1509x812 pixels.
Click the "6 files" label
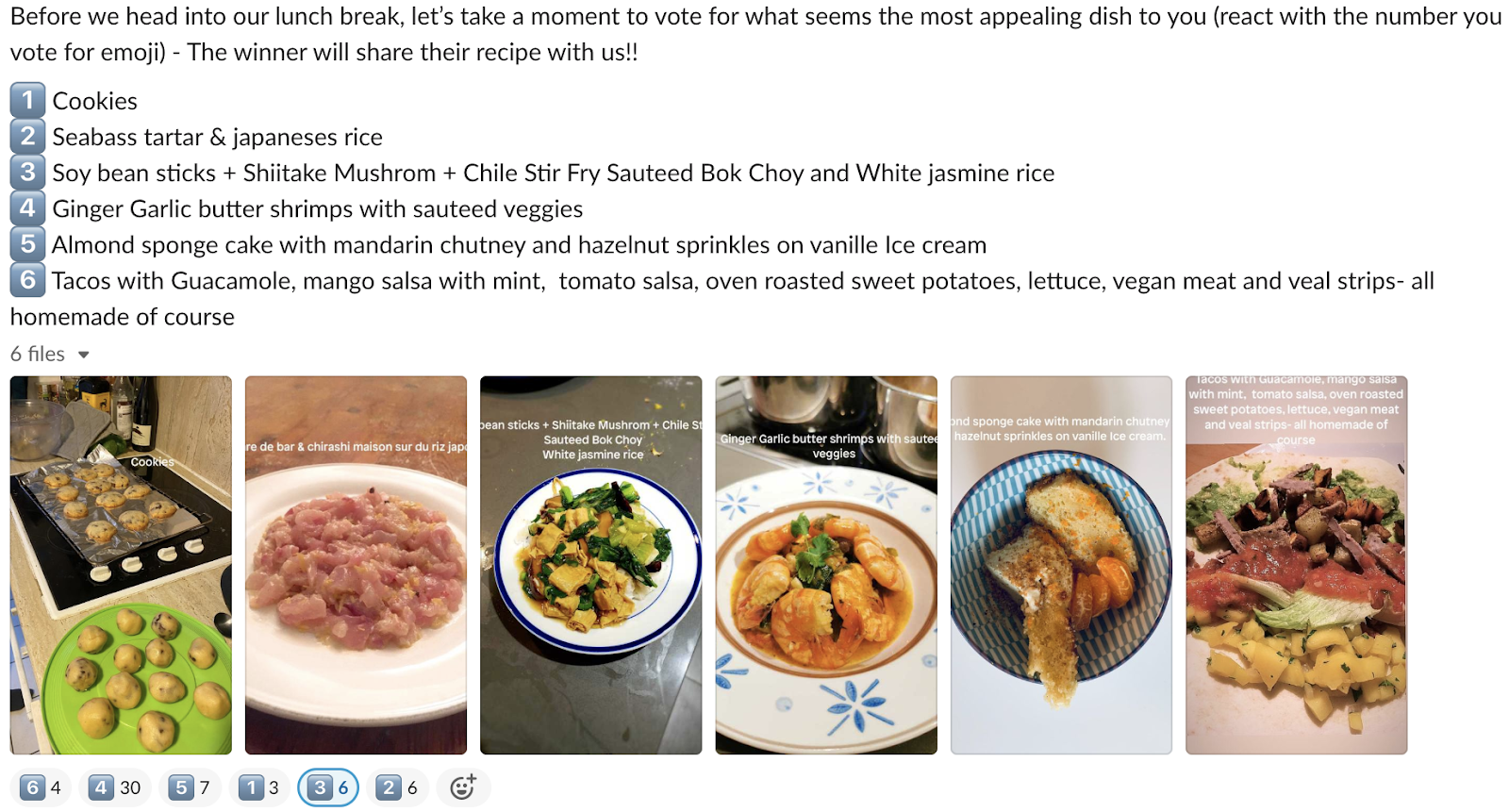click(38, 354)
